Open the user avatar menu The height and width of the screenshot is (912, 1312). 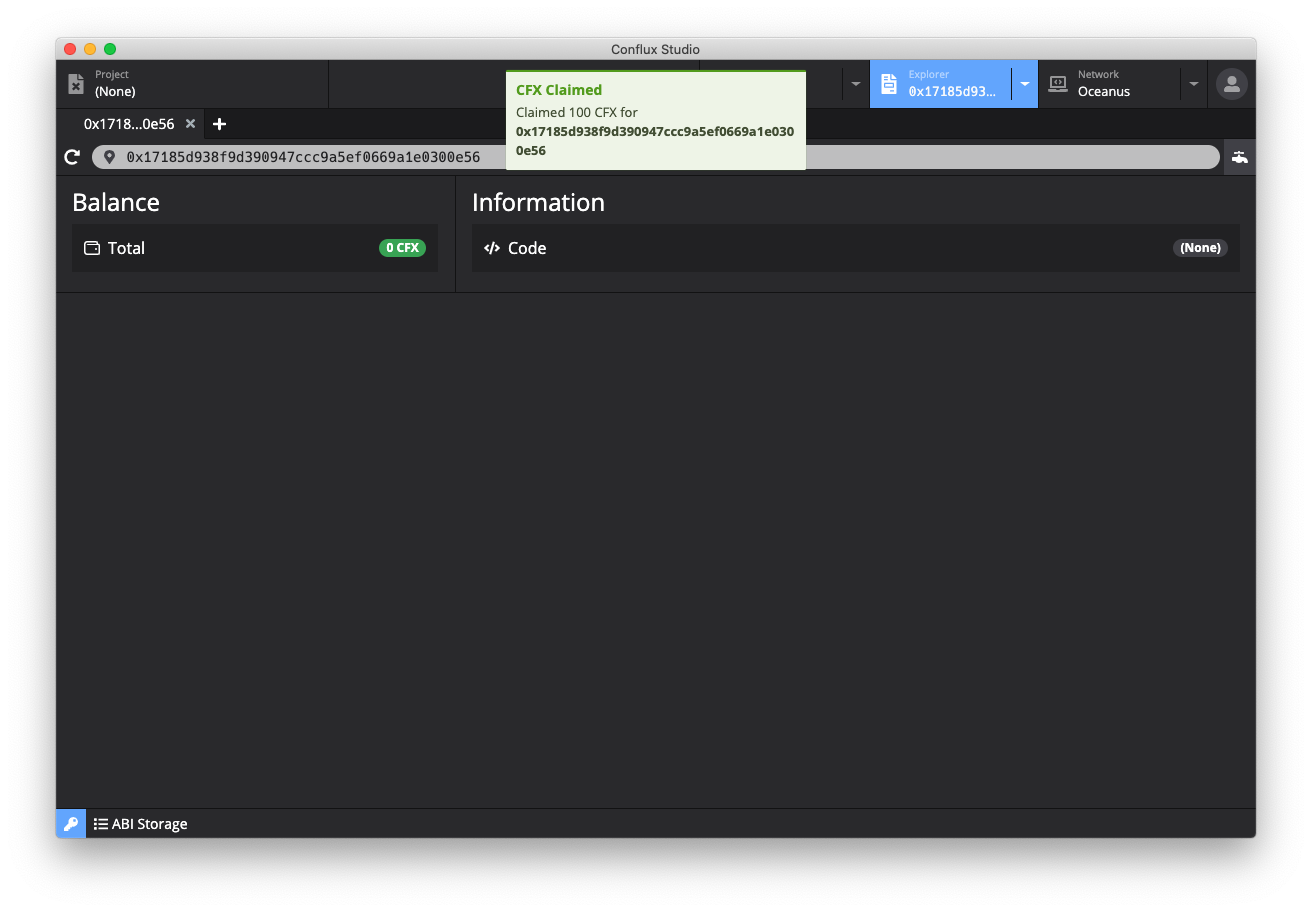tap(1231, 84)
